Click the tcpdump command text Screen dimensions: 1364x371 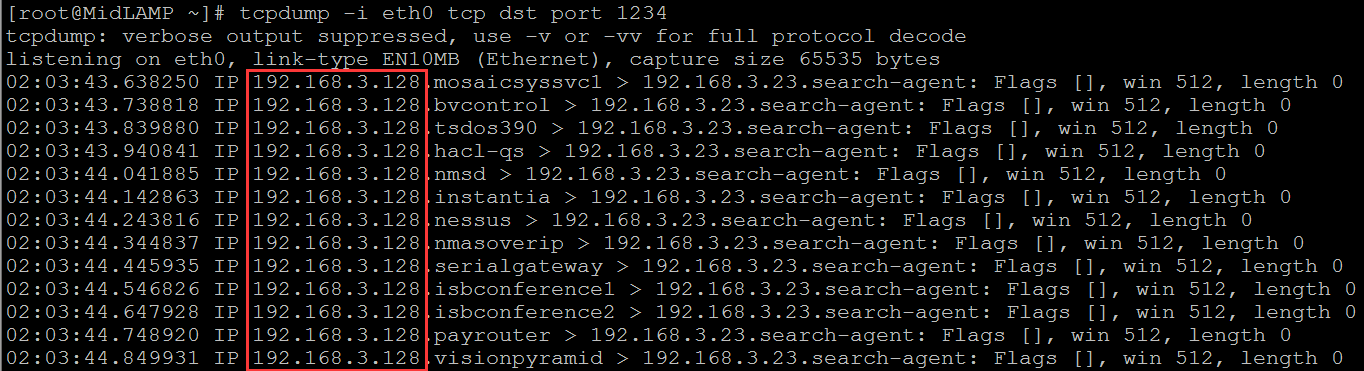pos(453,14)
